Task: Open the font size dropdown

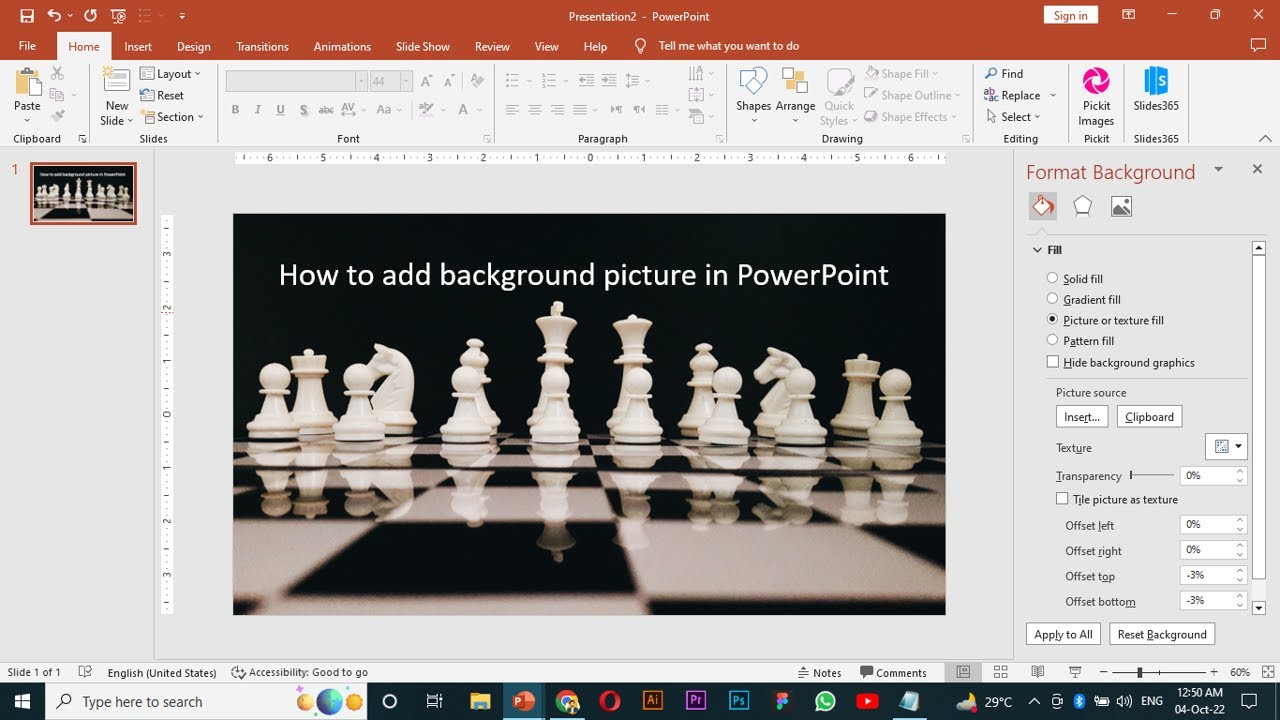Action: pos(406,81)
